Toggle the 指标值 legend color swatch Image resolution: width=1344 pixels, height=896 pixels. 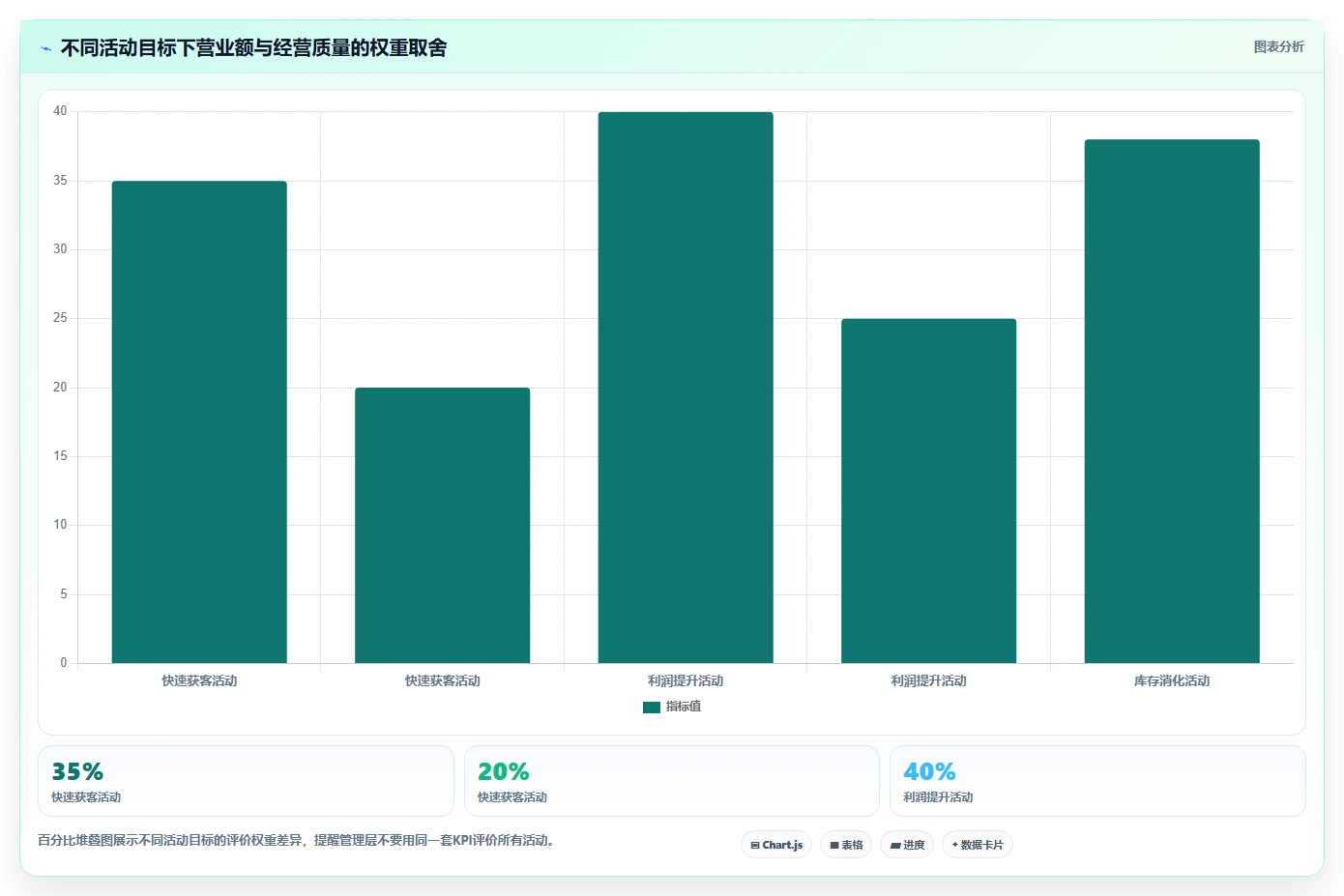pos(652,708)
